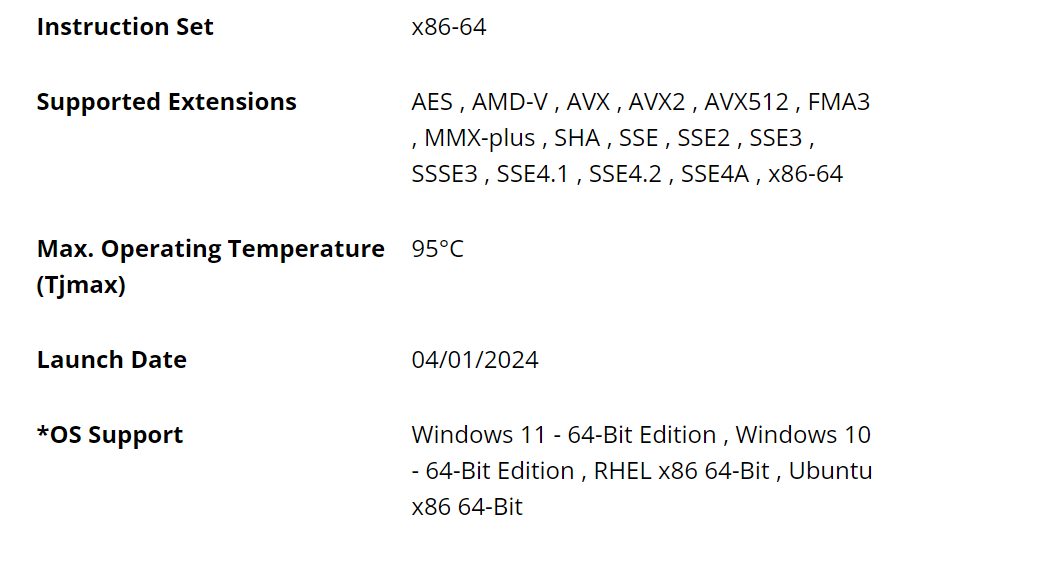Click the FMA3 extension text
The height and width of the screenshot is (579, 1063).
[x=839, y=102]
